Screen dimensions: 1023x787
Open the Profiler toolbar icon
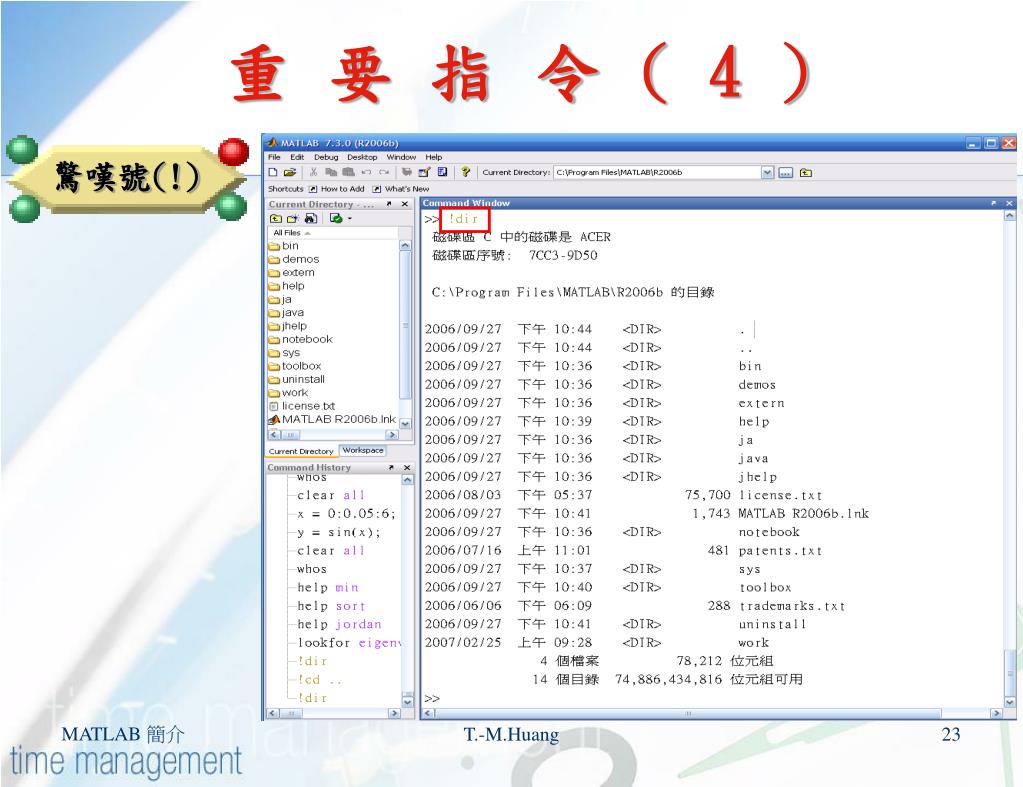(x=442, y=172)
